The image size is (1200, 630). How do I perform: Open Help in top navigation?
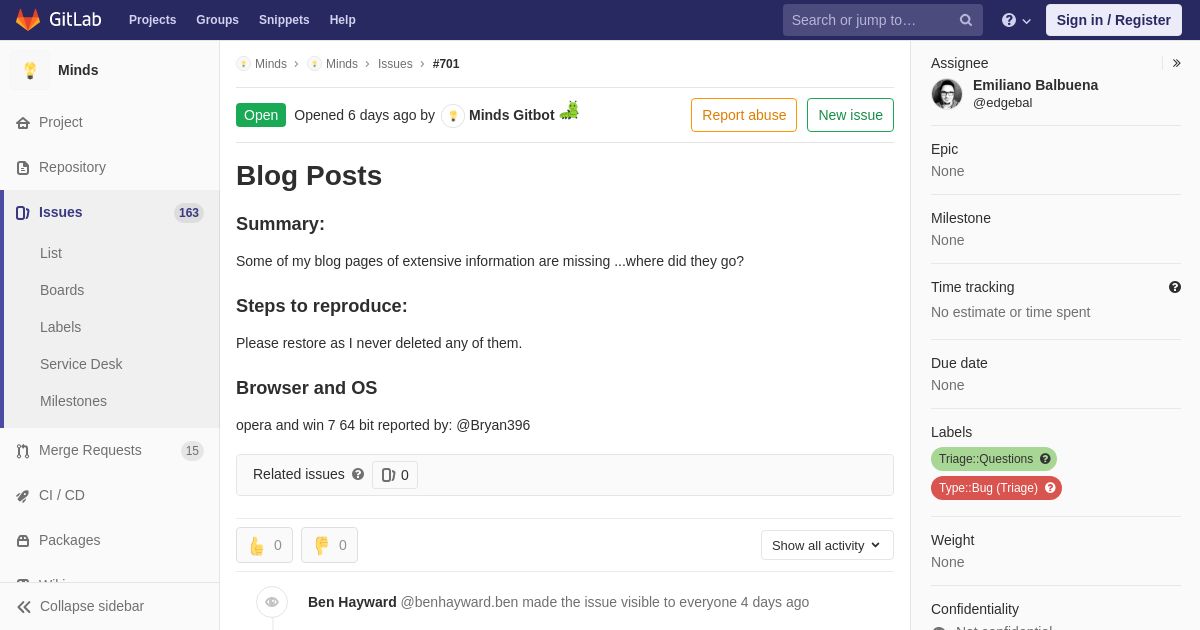tap(343, 20)
